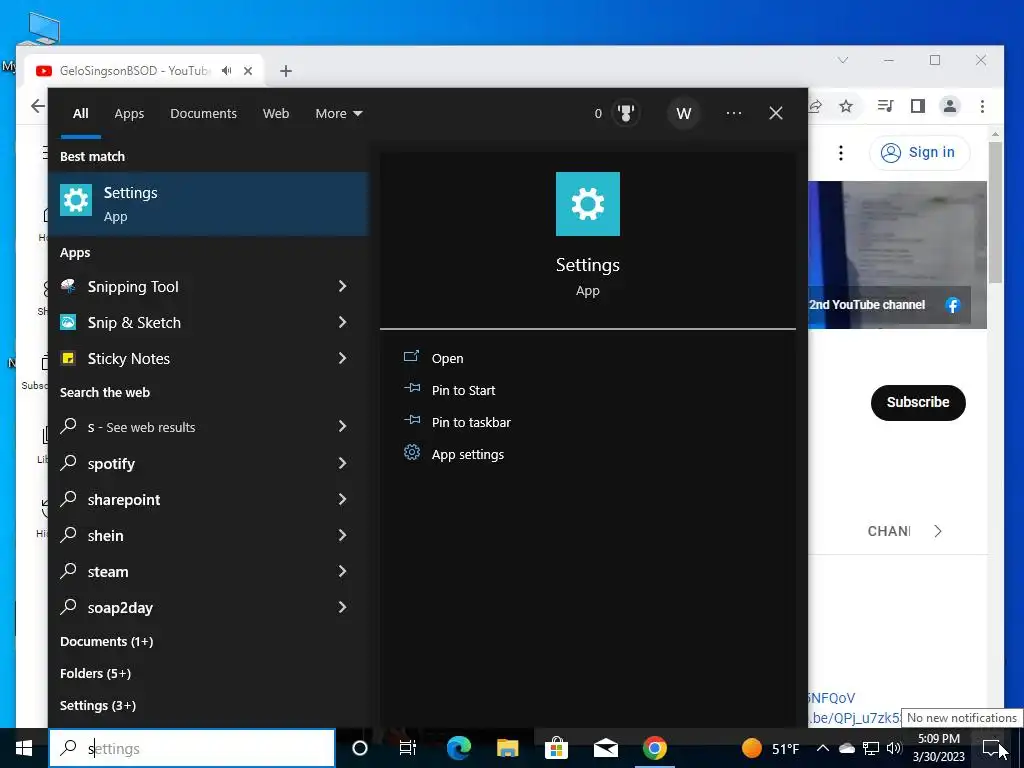This screenshot has height=768, width=1024.
Task: Click the OneDrive cloud tray icon
Action: tap(846, 748)
